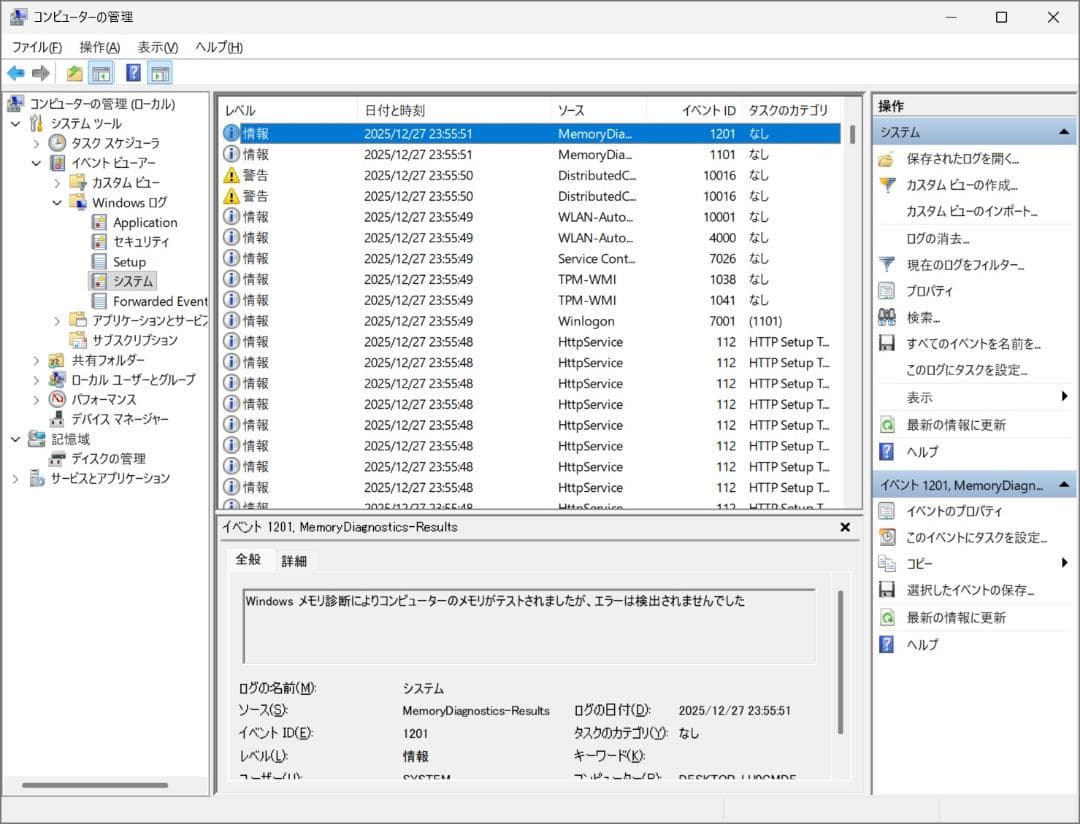Click 選択したイベントの保存 action
The height and width of the screenshot is (824, 1080).
[x=969, y=590]
